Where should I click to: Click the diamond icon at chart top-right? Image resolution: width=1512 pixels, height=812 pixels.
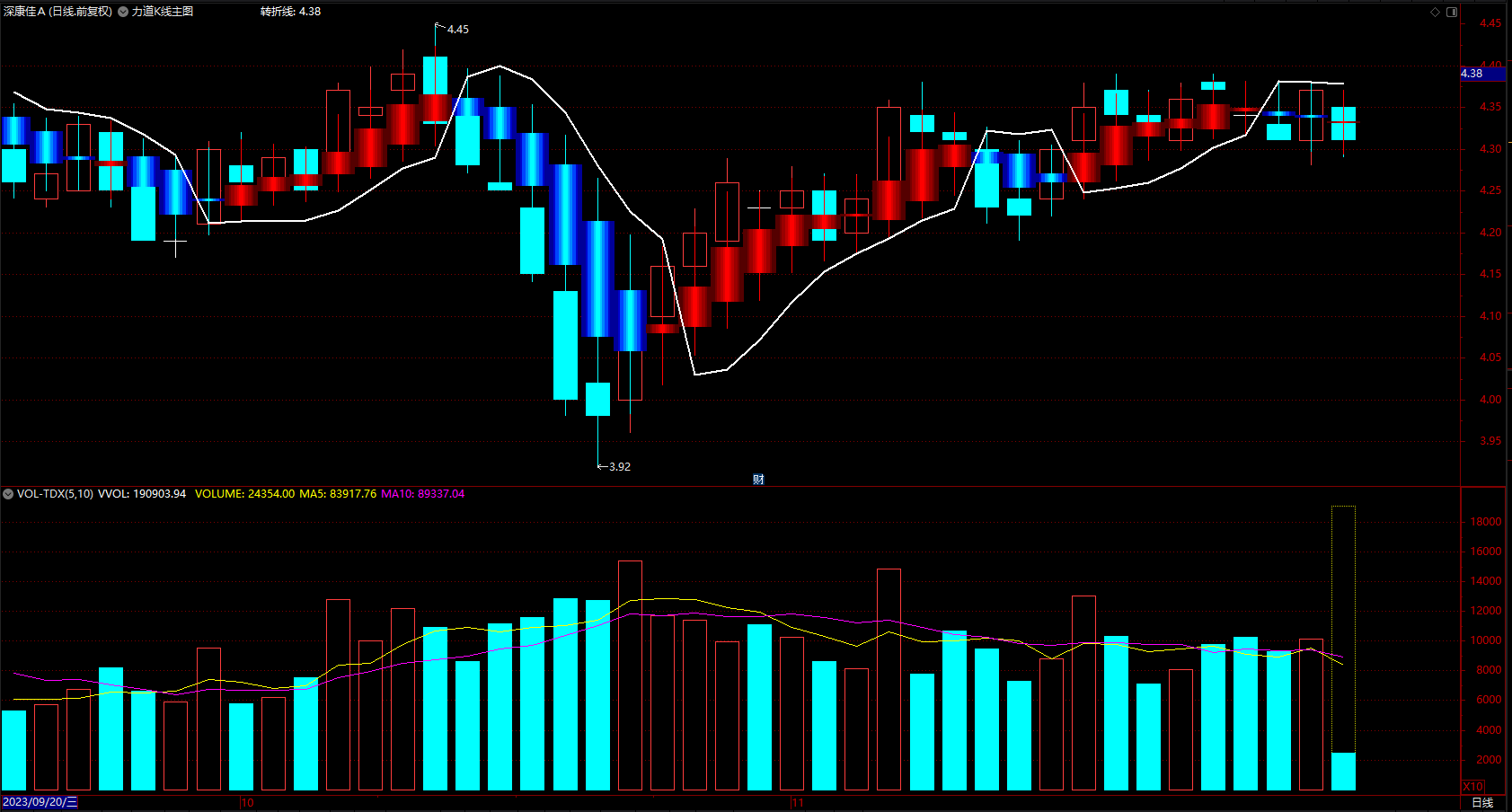(x=1435, y=12)
